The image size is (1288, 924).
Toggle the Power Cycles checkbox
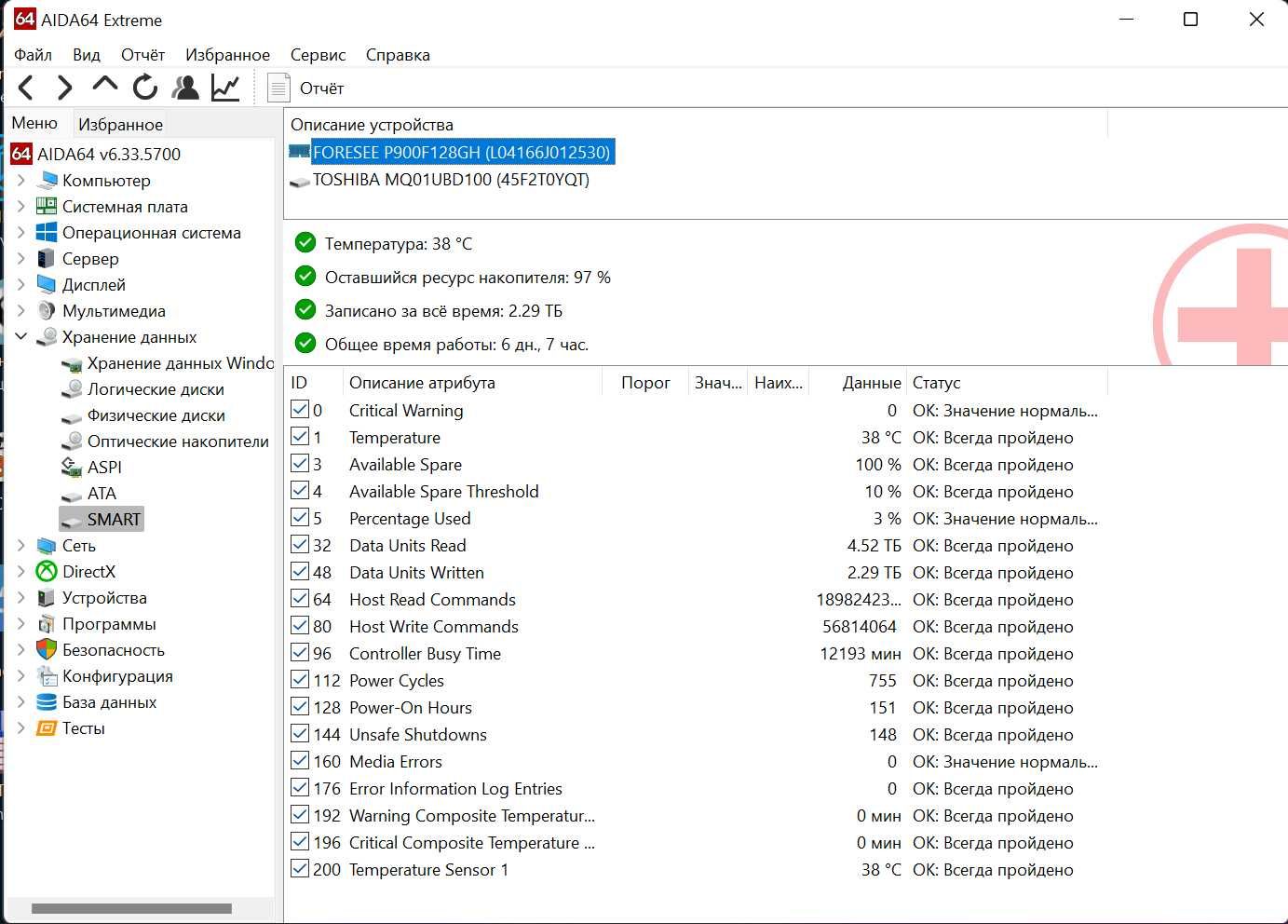[x=300, y=679]
